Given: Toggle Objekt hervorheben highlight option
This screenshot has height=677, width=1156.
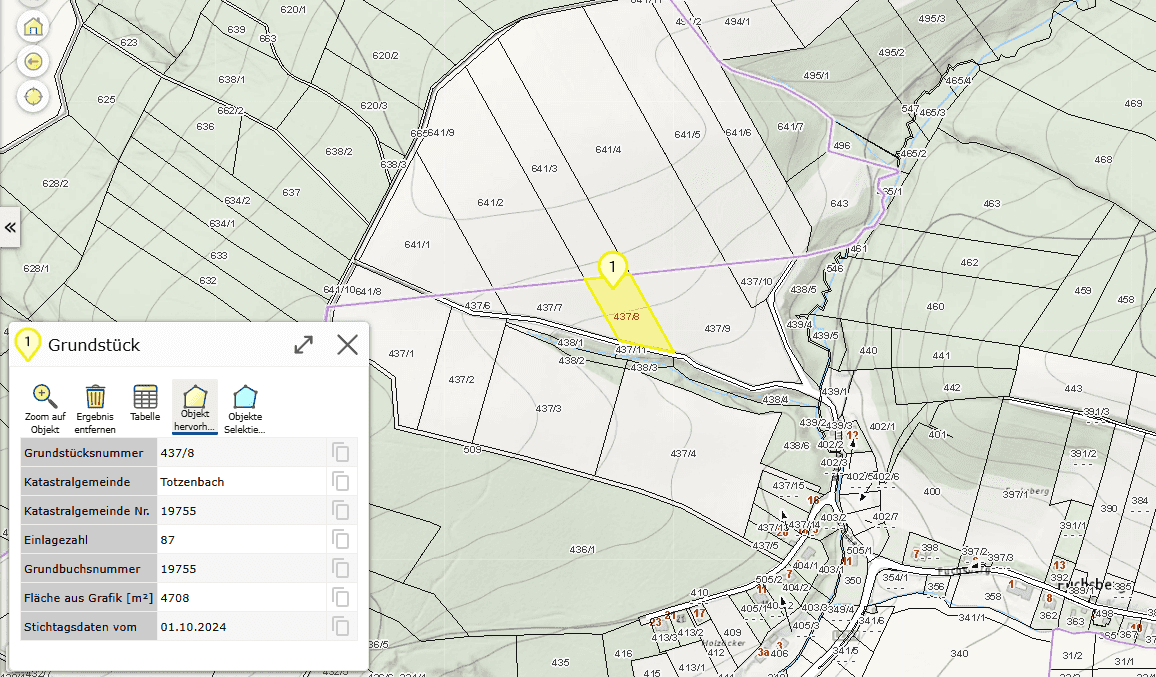Looking at the screenshot, I should pyautogui.click(x=195, y=398).
